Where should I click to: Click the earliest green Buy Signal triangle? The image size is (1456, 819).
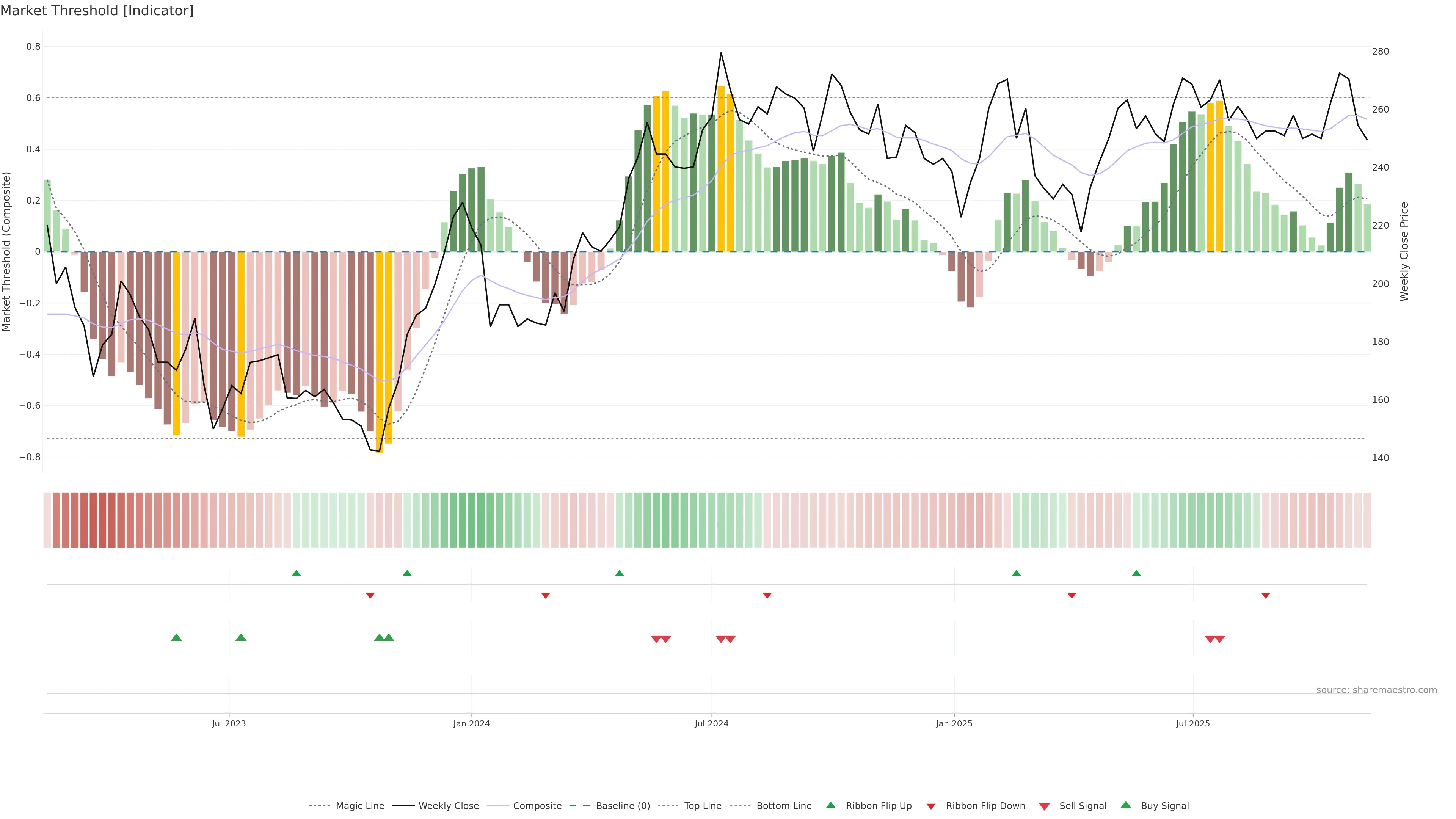click(176, 637)
